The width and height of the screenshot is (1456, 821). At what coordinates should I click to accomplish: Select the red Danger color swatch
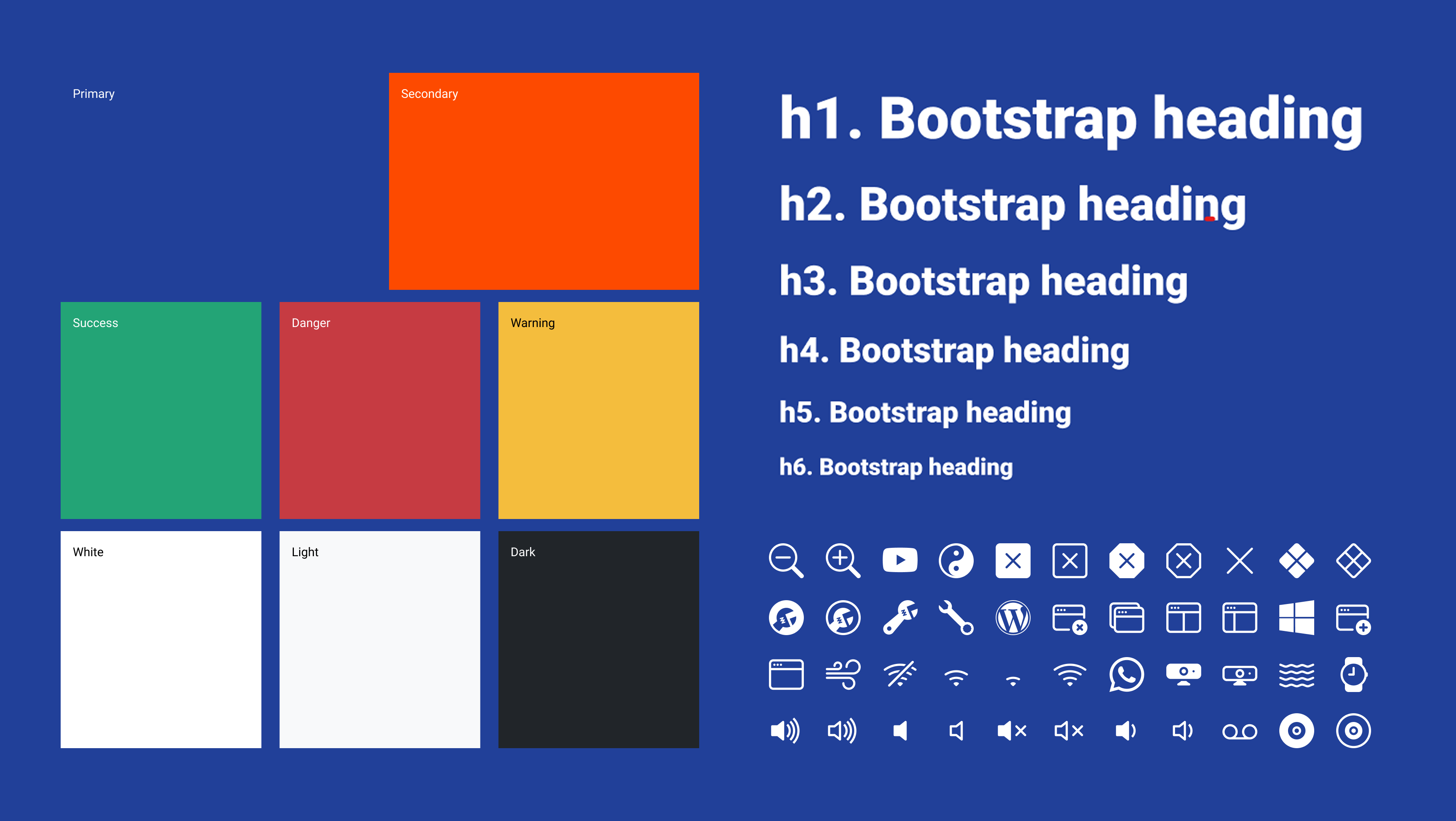click(x=380, y=410)
